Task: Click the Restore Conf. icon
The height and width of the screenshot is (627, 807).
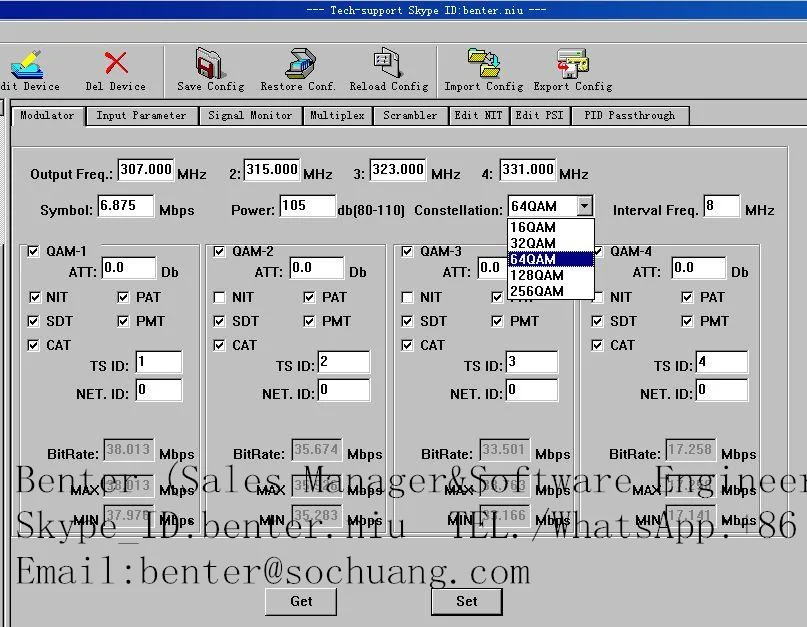Action: pos(301,63)
